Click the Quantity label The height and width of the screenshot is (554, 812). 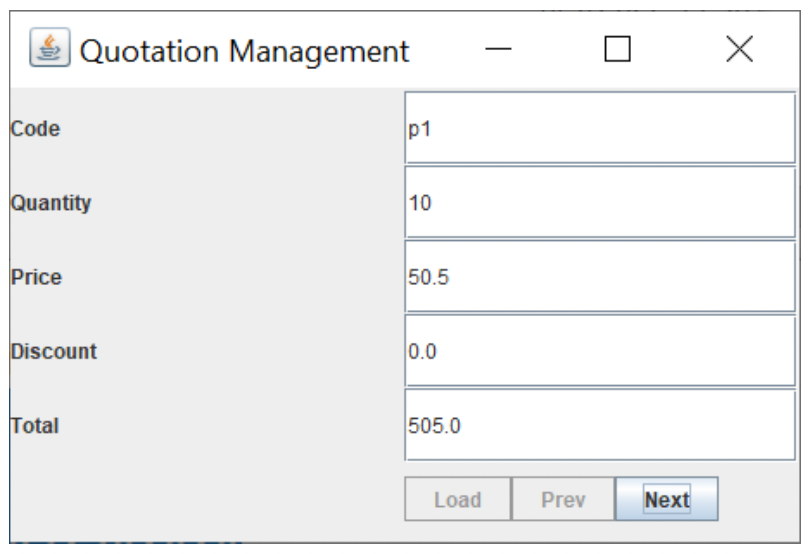(51, 203)
